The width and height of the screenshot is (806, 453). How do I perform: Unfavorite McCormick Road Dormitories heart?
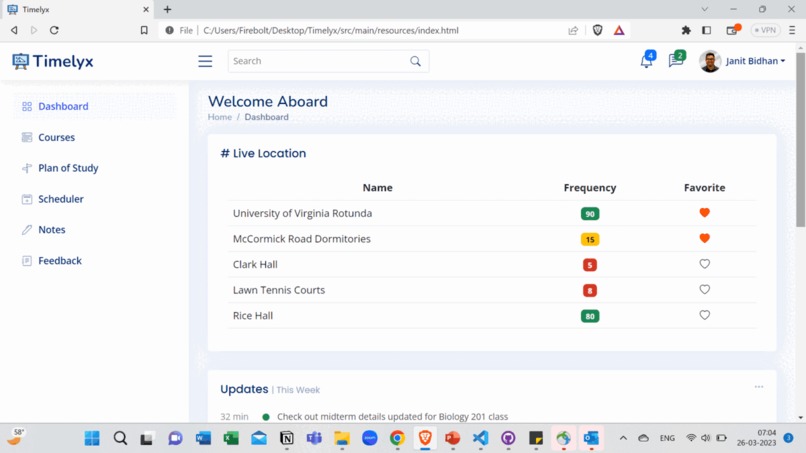point(704,238)
